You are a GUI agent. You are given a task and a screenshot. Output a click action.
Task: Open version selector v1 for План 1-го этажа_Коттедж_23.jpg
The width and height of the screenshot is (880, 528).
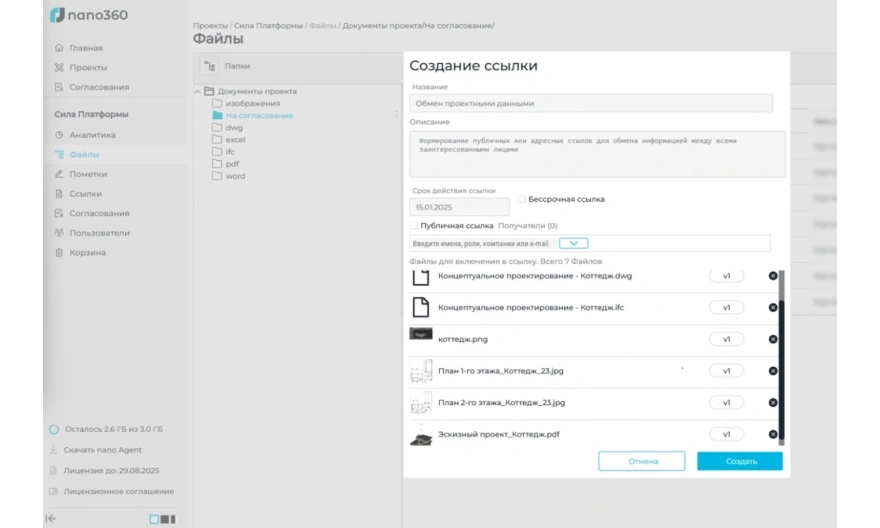[726, 371]
